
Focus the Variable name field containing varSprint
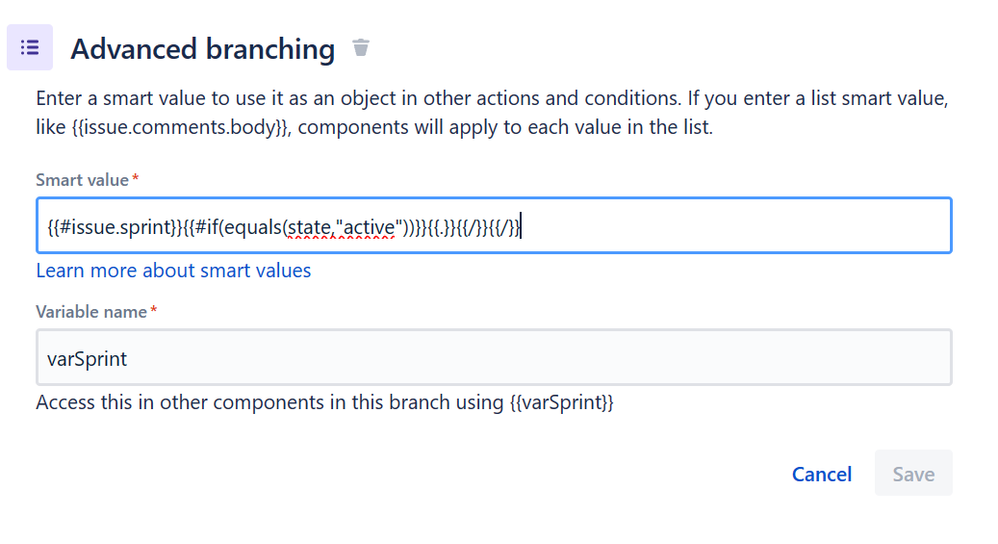[494, 358]
